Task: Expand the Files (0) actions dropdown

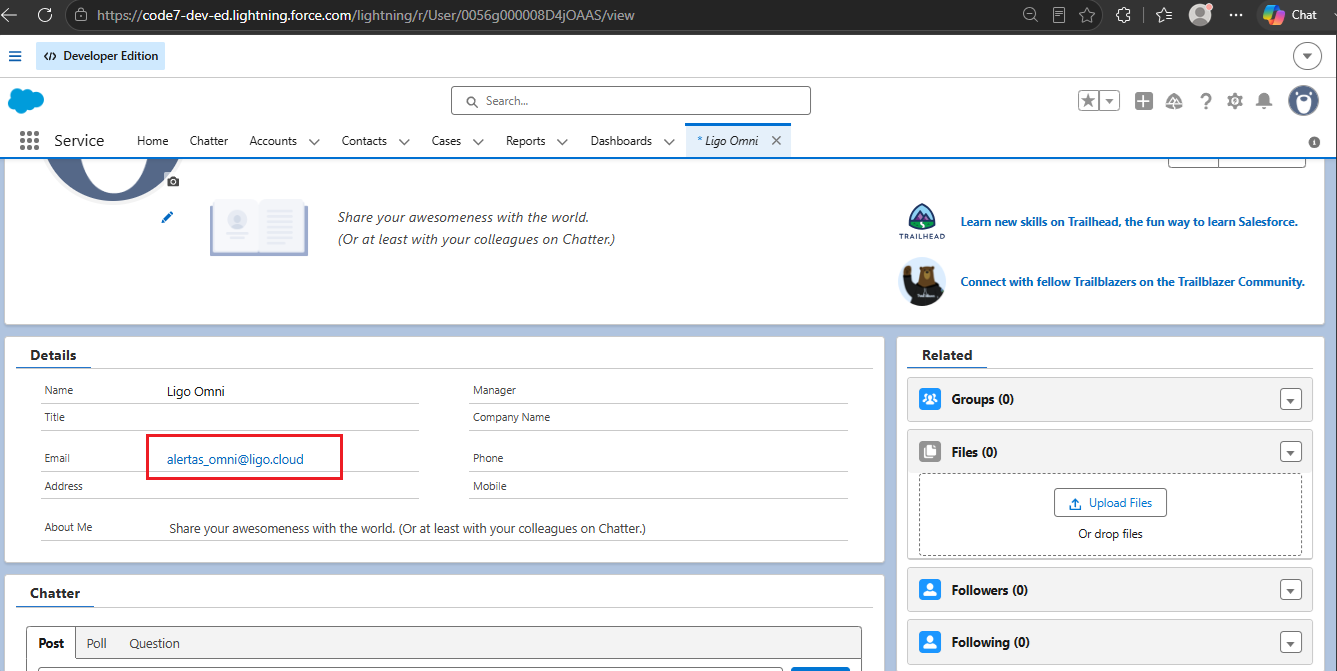Action: coord(1291,452)
